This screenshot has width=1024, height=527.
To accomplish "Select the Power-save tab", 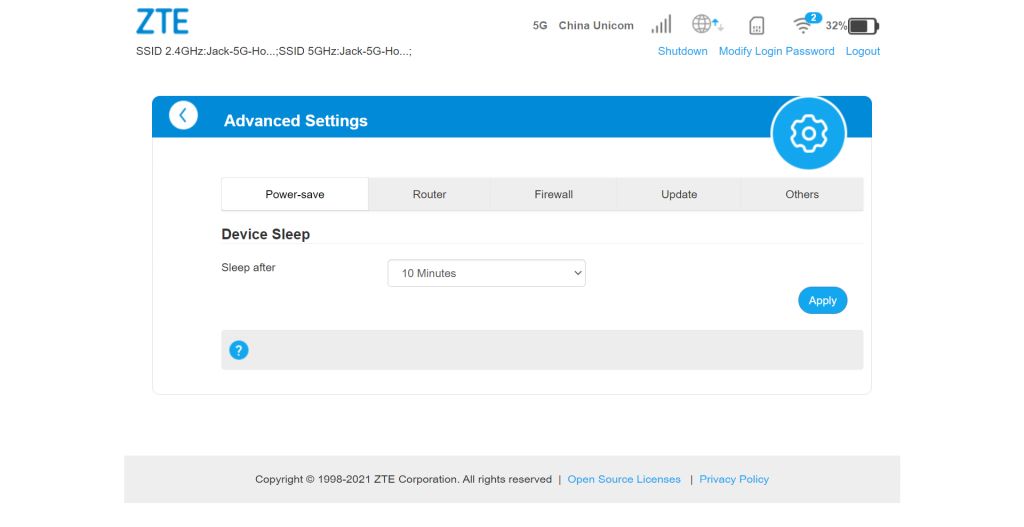I will tap(295, 194).
